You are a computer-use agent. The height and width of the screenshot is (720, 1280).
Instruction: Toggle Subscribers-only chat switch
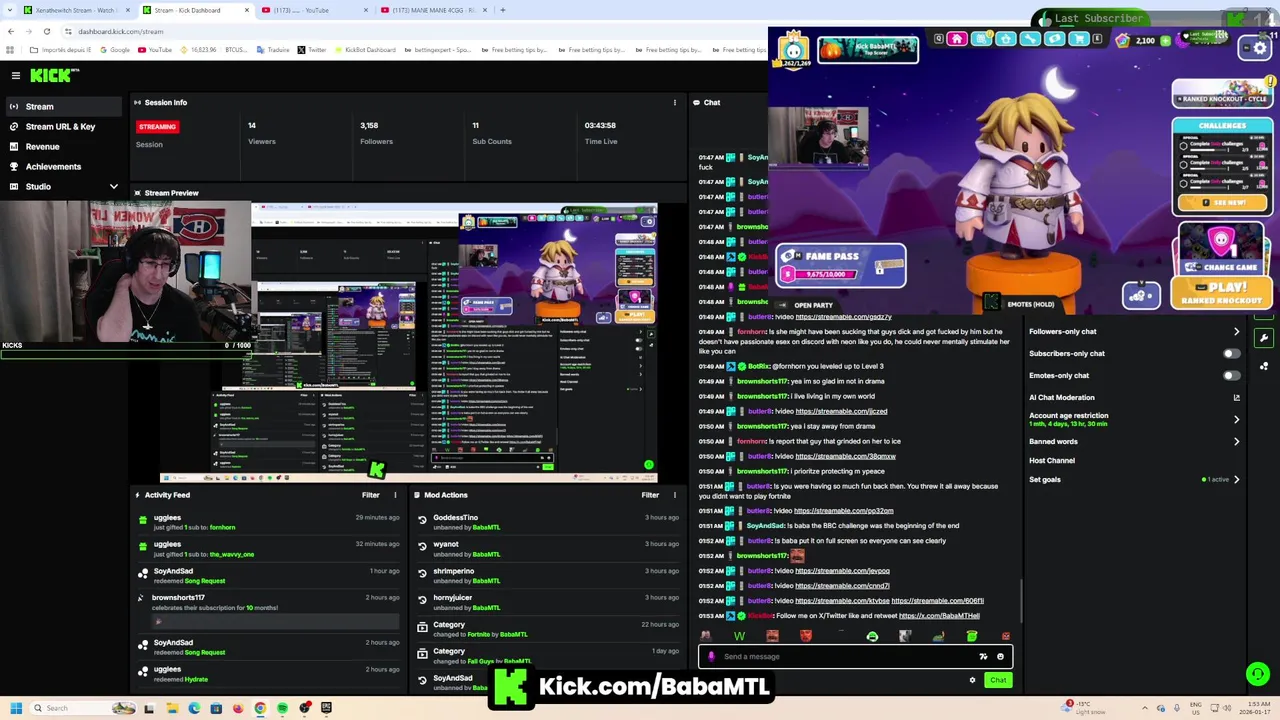(x=1231, y=354)
